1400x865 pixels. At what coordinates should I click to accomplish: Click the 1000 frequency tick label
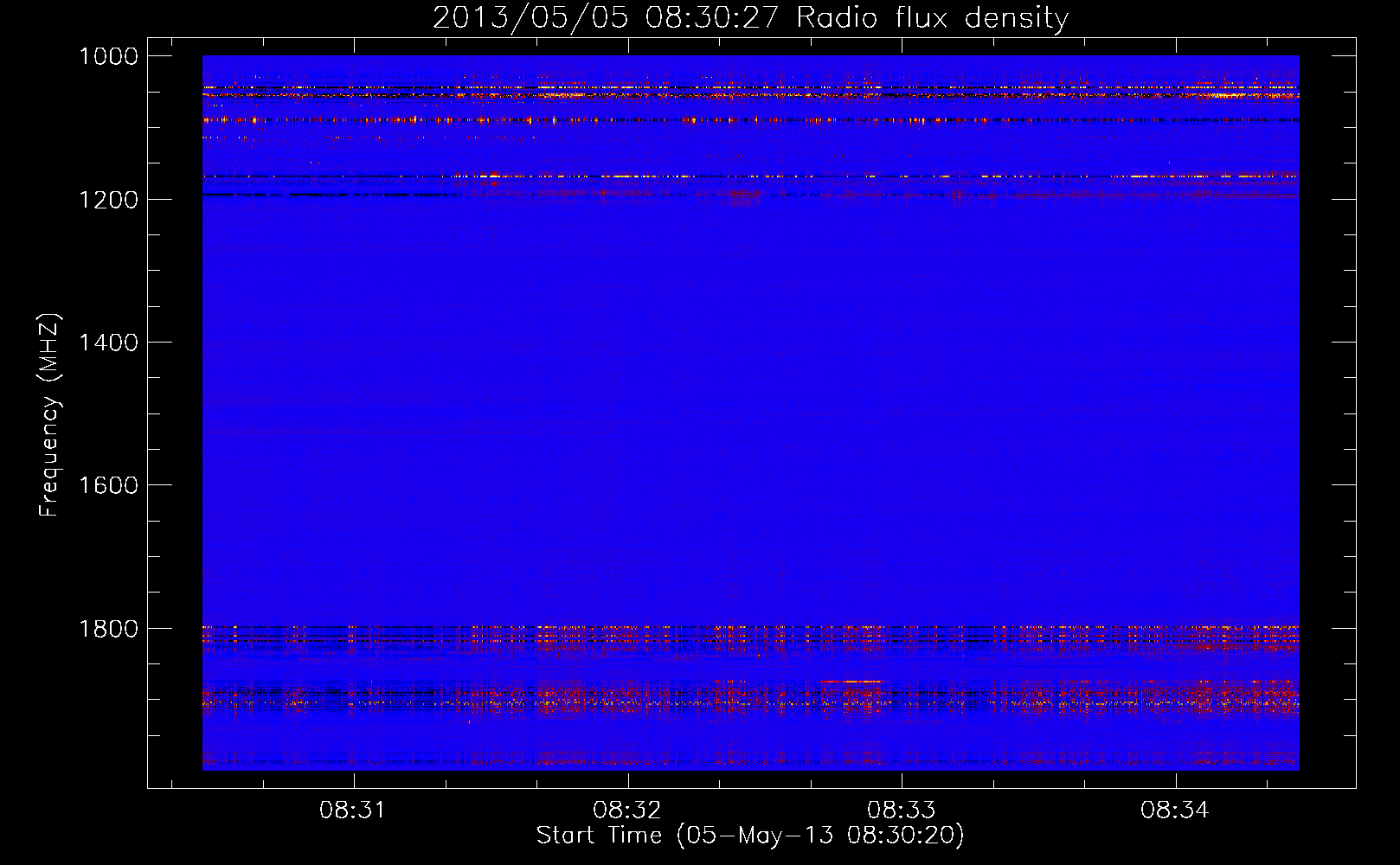tap(108, 56)
